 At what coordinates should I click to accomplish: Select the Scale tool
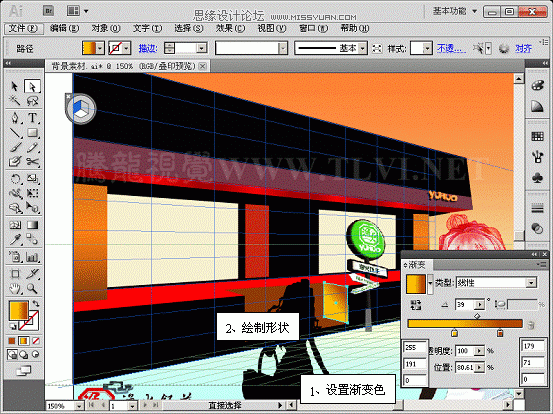point(32,178)
